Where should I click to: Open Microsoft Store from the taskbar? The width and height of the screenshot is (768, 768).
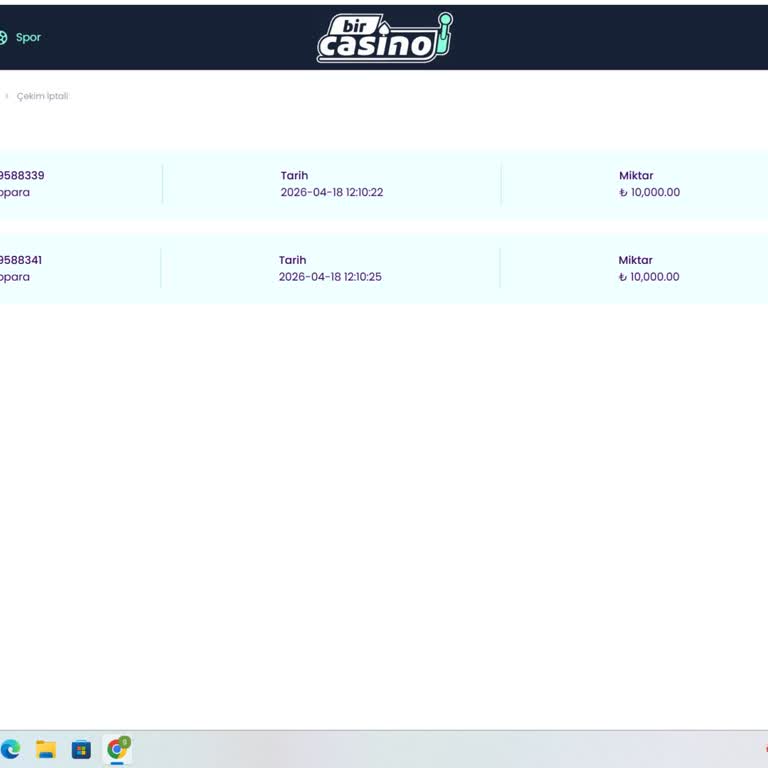tap(81, 750)
